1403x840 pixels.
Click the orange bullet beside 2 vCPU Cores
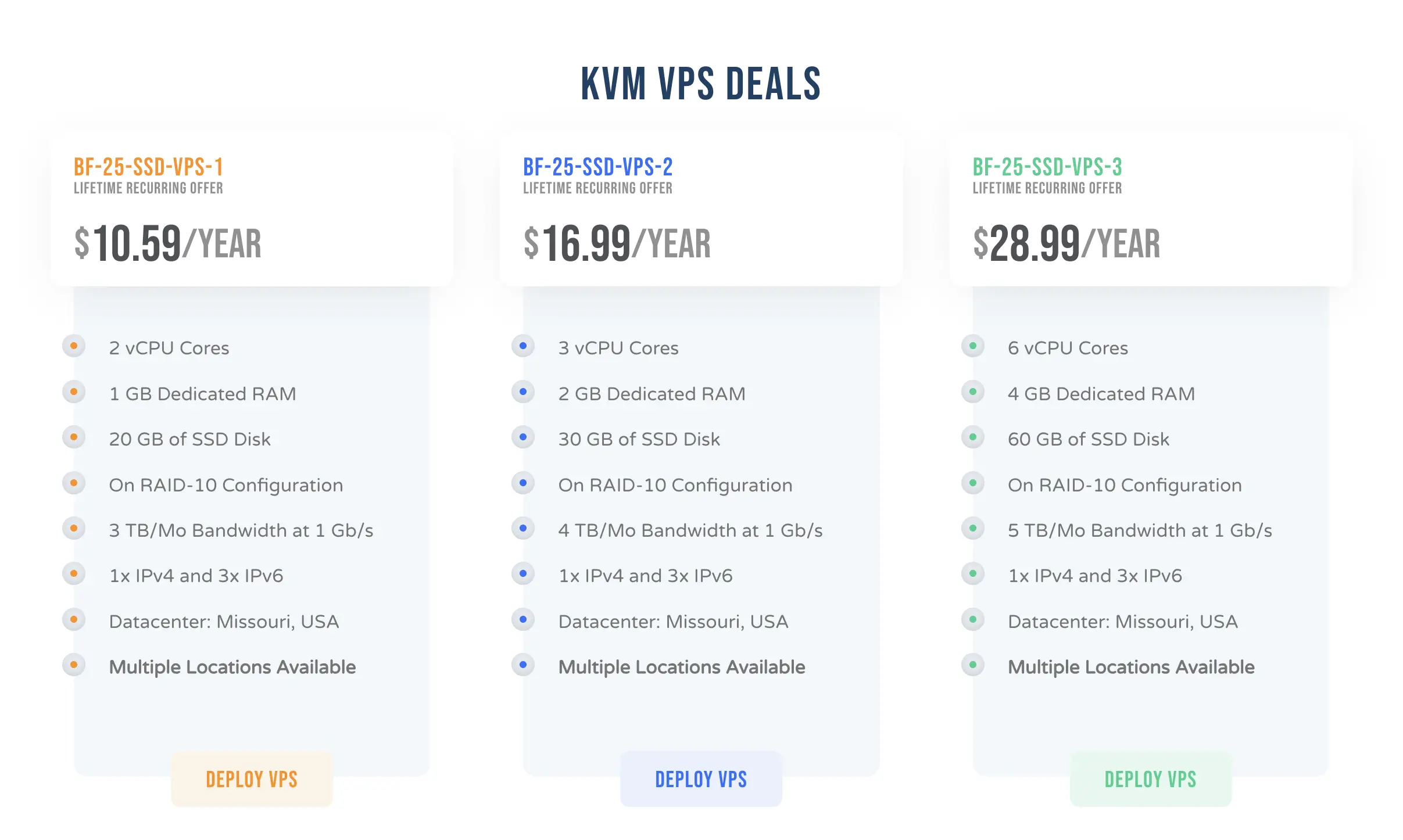74,346
